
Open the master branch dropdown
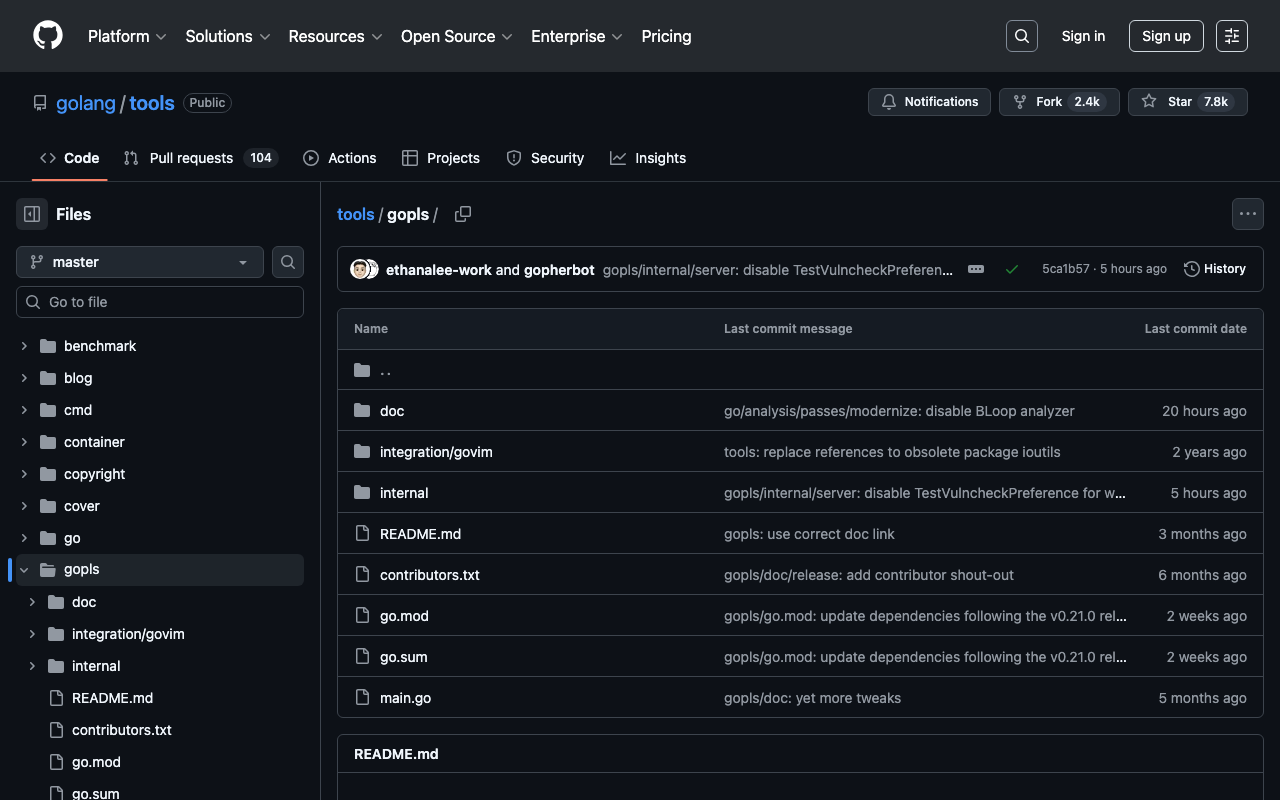(140, 262)
